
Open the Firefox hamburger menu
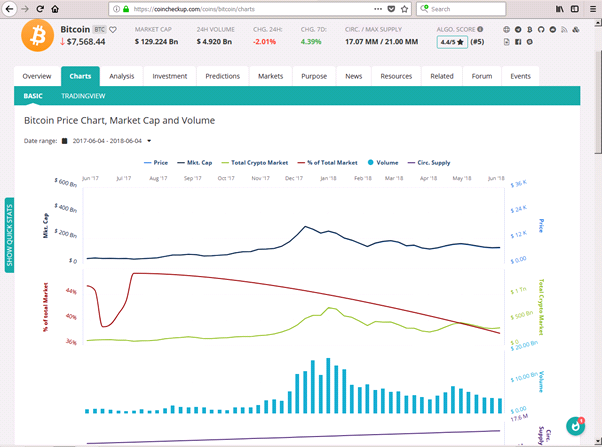tap(592, 8)
